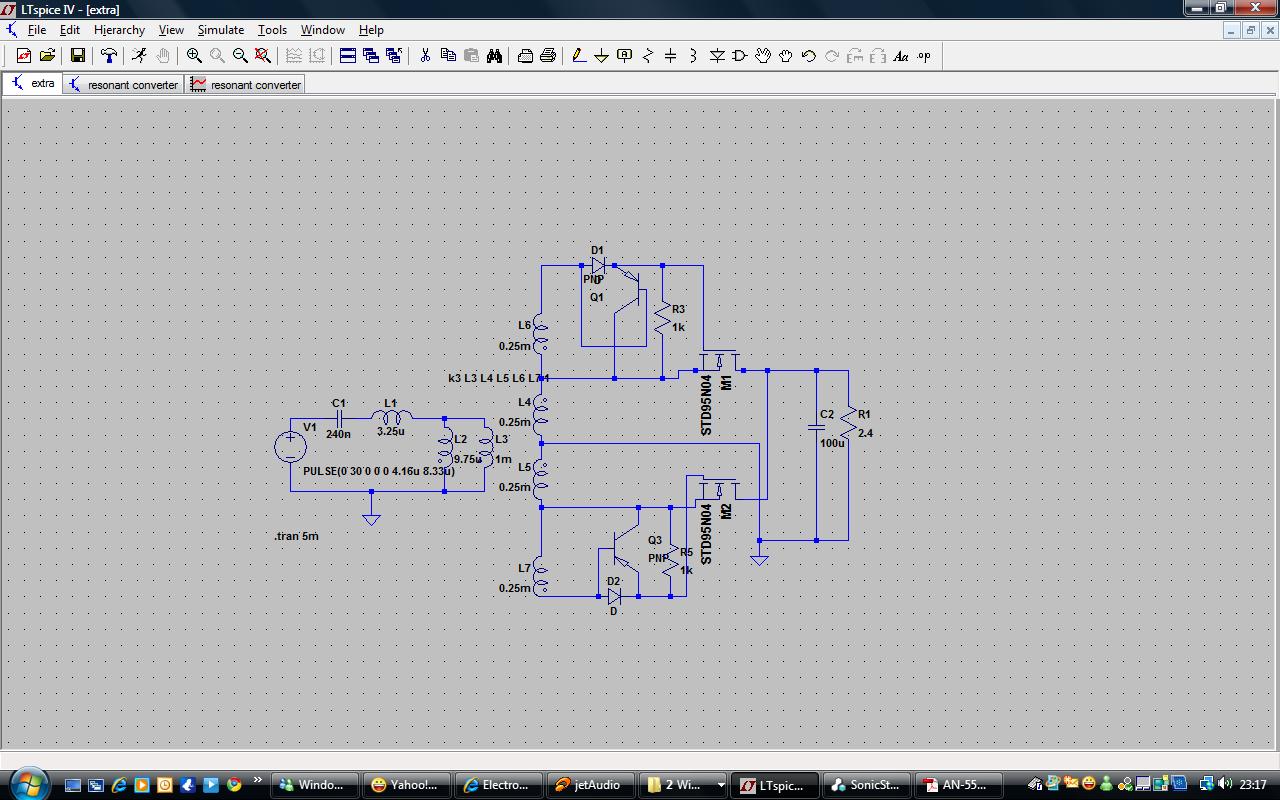Viewport: 1280px width, 800px height.
Task: Click the D1 diode symbol
Action: tap(598, 266)
